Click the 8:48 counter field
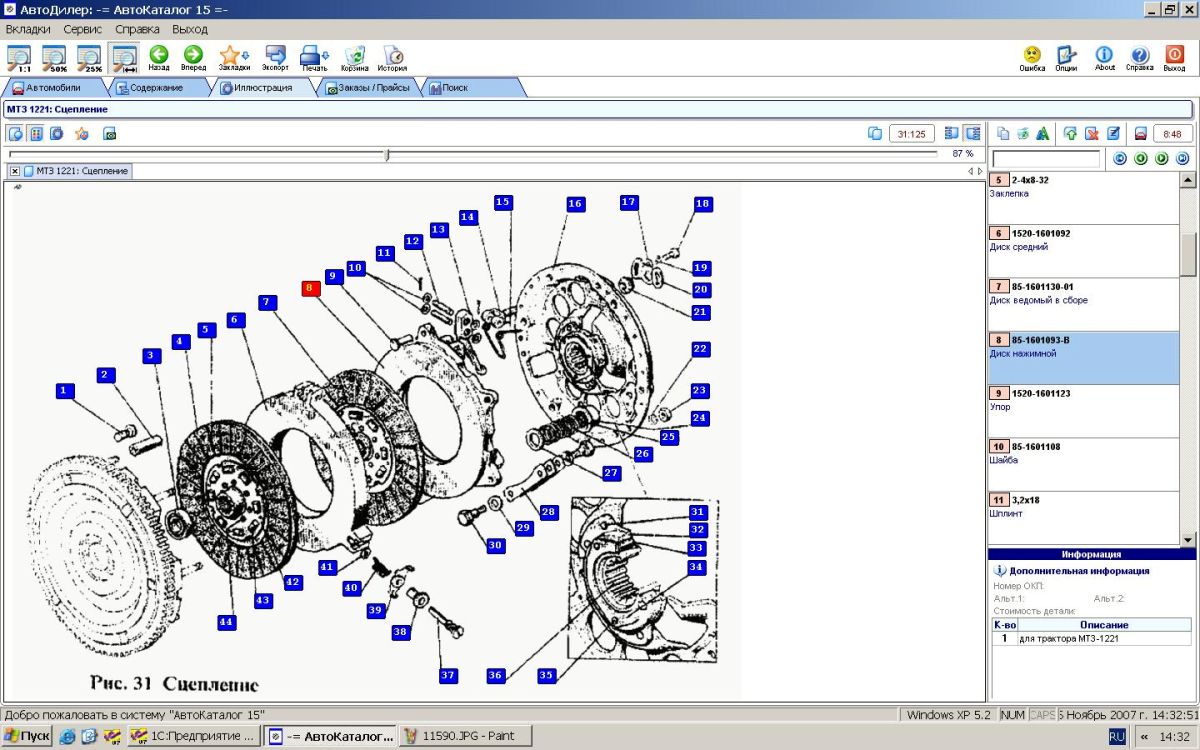The image size is (1200, 750). pos(1173,133)
